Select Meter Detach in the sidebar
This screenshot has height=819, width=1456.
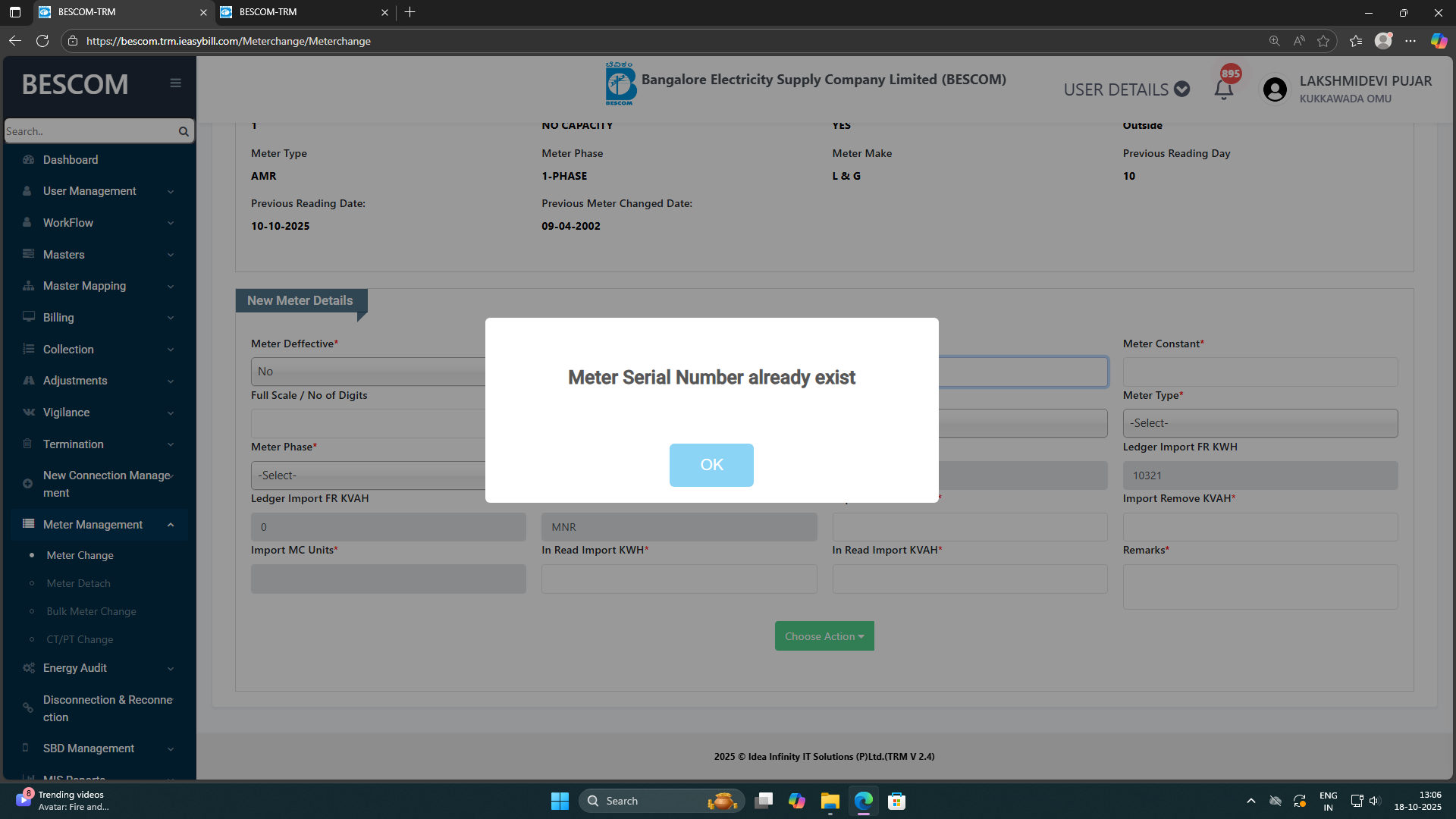[x=78, y=583]
